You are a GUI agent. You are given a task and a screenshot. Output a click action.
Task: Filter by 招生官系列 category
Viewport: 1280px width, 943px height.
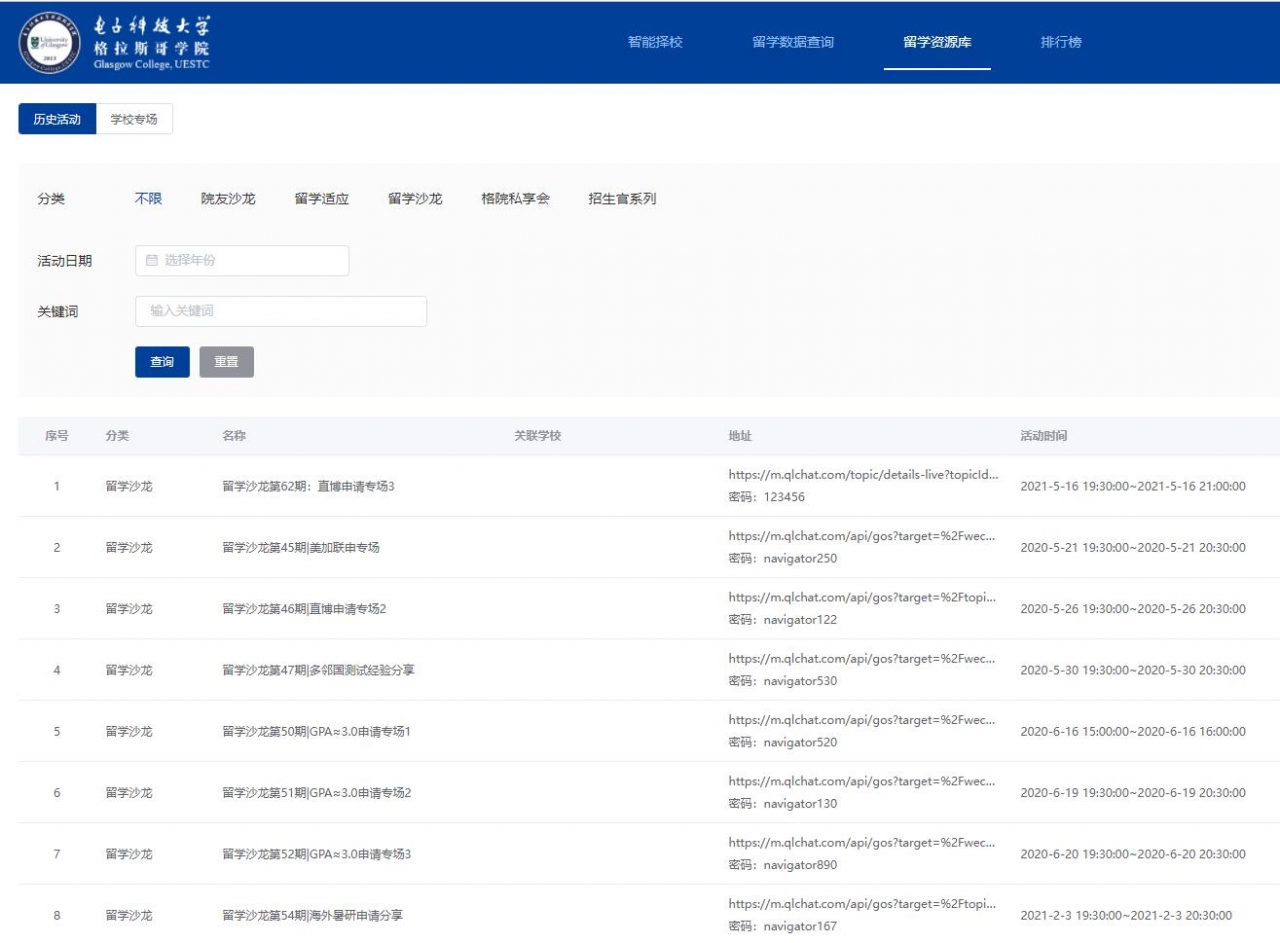622,199
